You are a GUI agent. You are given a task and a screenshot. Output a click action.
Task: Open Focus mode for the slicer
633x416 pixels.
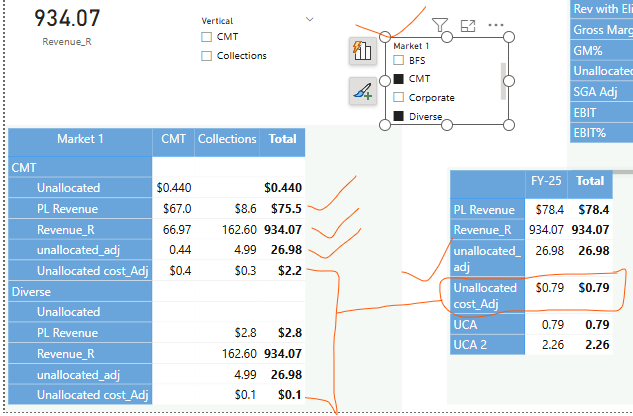point(468,26)
